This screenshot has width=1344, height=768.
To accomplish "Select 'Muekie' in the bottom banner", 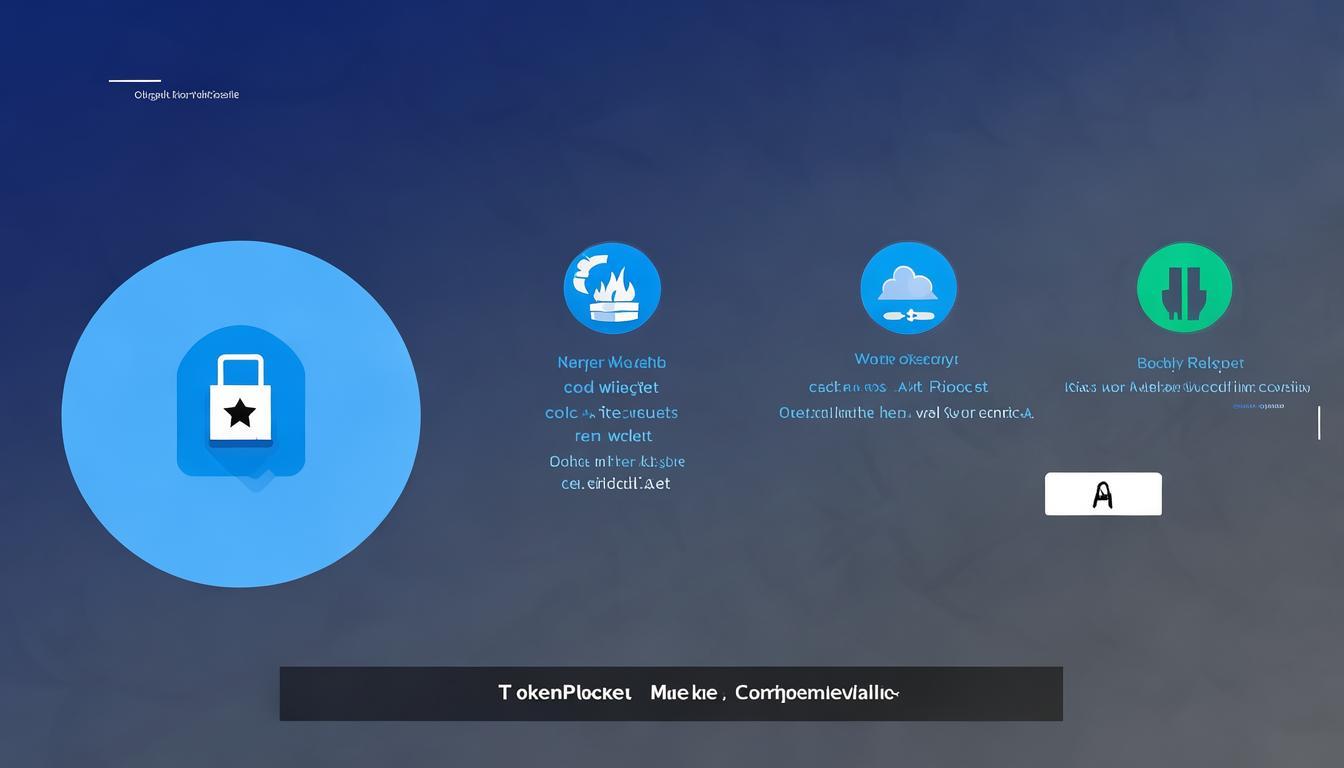I will 685,693.
